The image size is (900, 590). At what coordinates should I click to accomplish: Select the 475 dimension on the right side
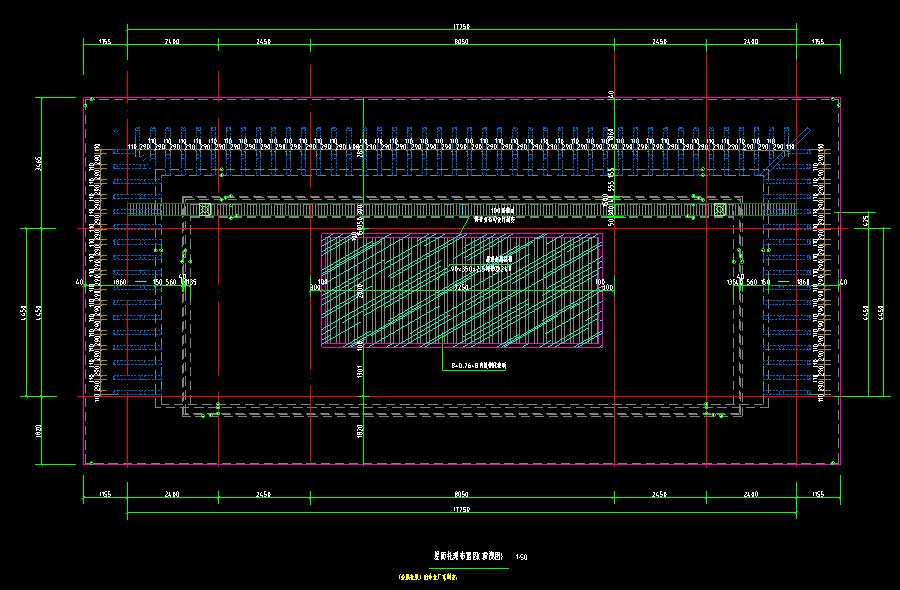pos(866,220)
